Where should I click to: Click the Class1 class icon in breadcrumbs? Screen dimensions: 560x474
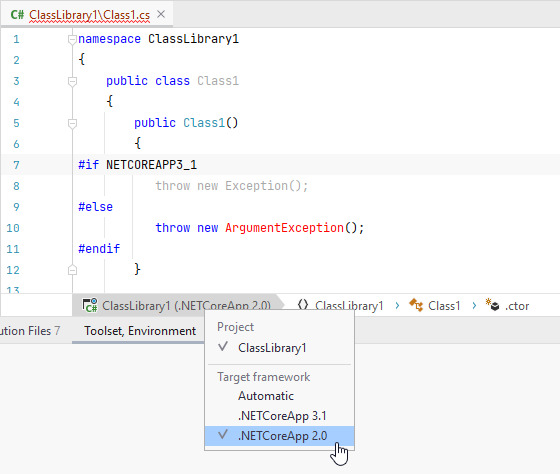click(x=416, y=305)
